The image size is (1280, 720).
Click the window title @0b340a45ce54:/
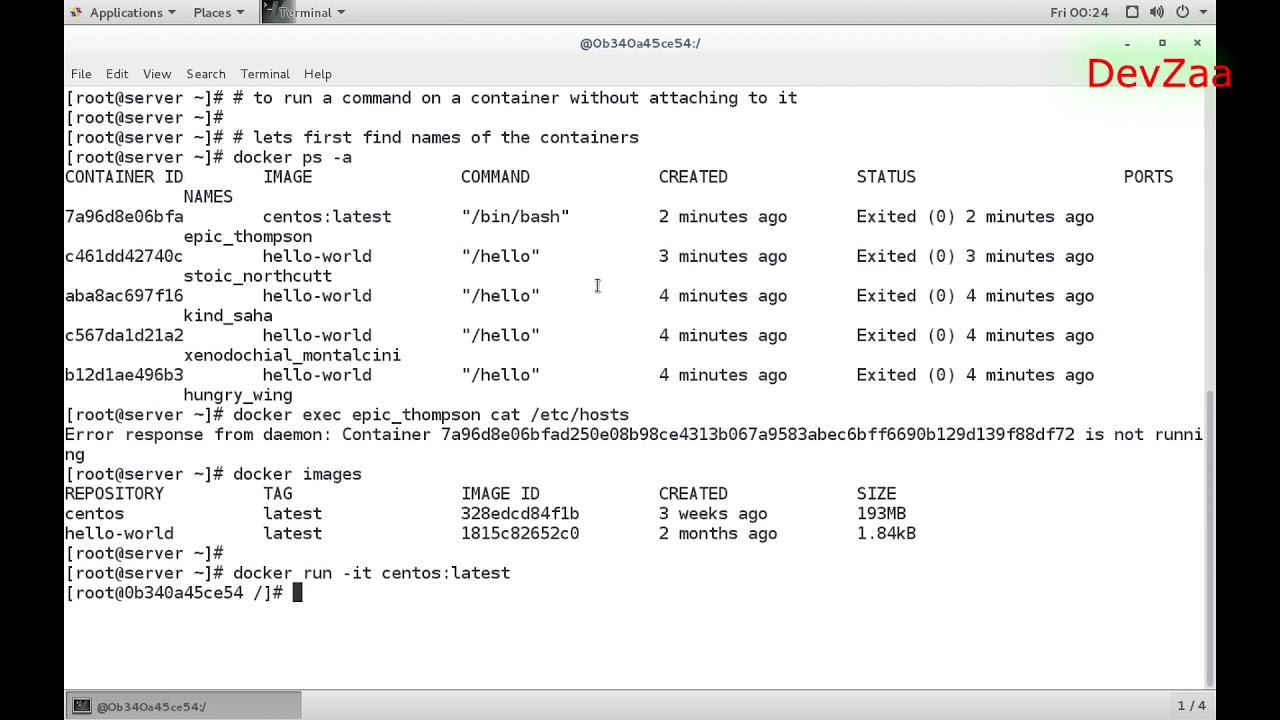point(640,43)
